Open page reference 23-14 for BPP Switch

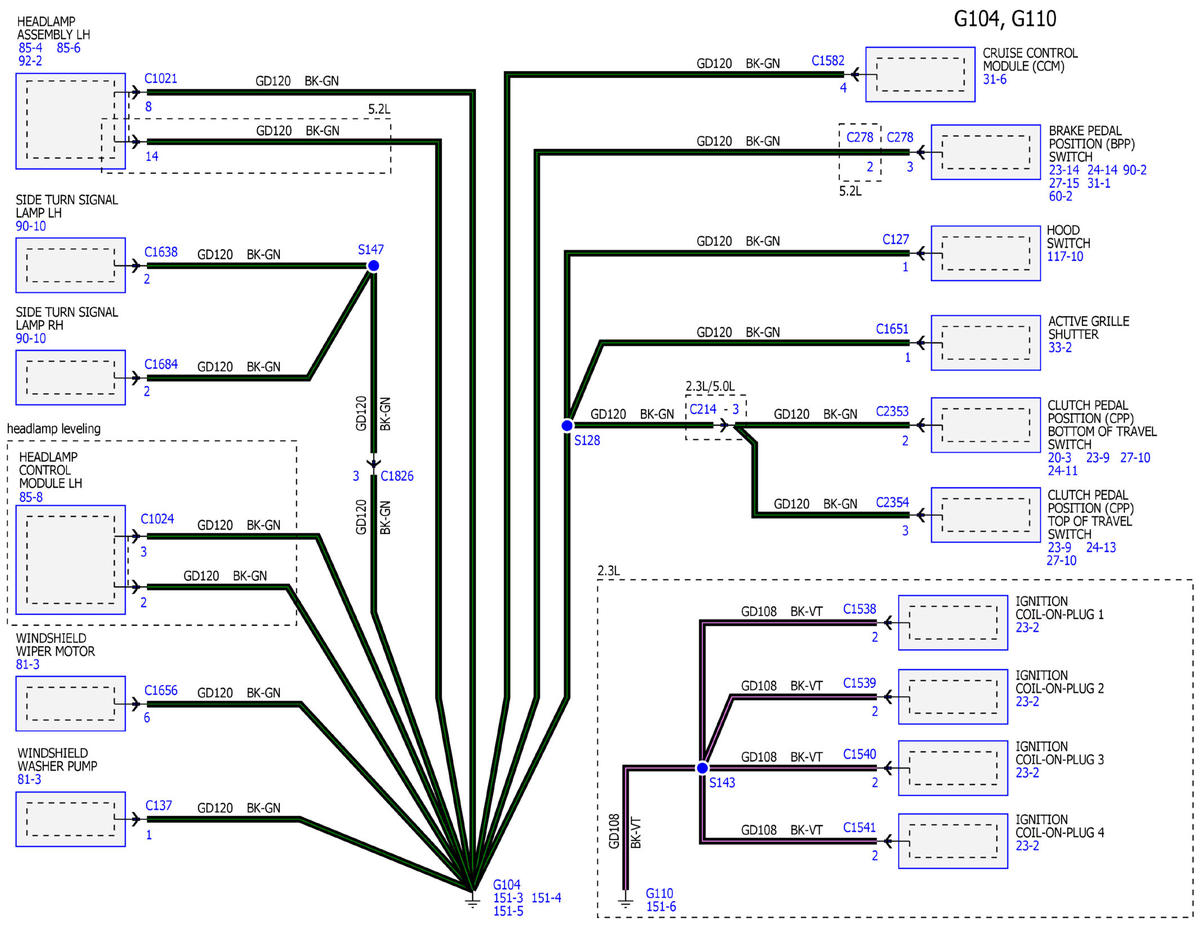point(1064,170)
